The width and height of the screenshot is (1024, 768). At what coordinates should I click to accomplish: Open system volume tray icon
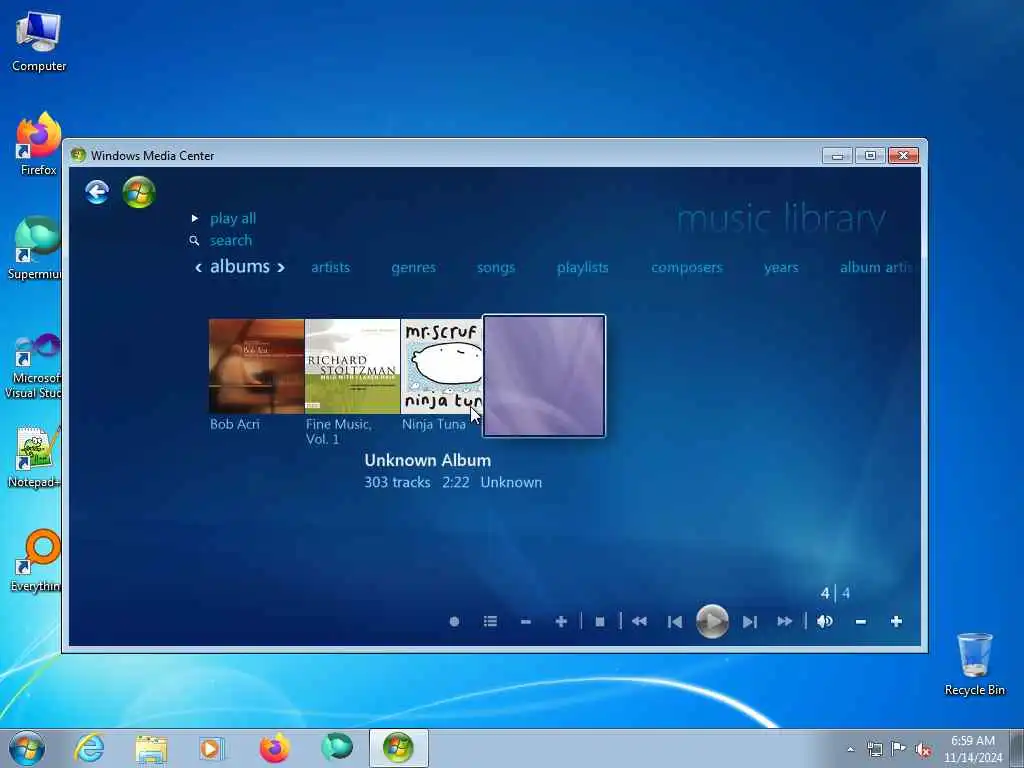pos(923,750)
